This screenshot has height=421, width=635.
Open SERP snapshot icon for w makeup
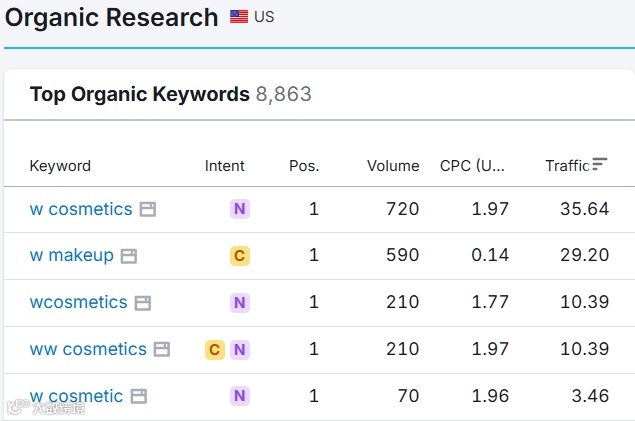129,256
